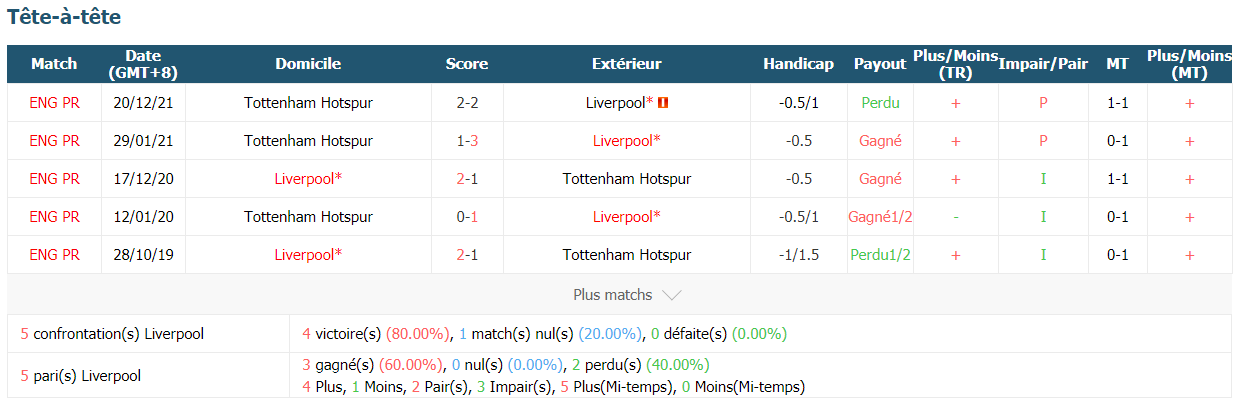
Task: Select the Impair/Pair column header
Action: point(1043,64)
